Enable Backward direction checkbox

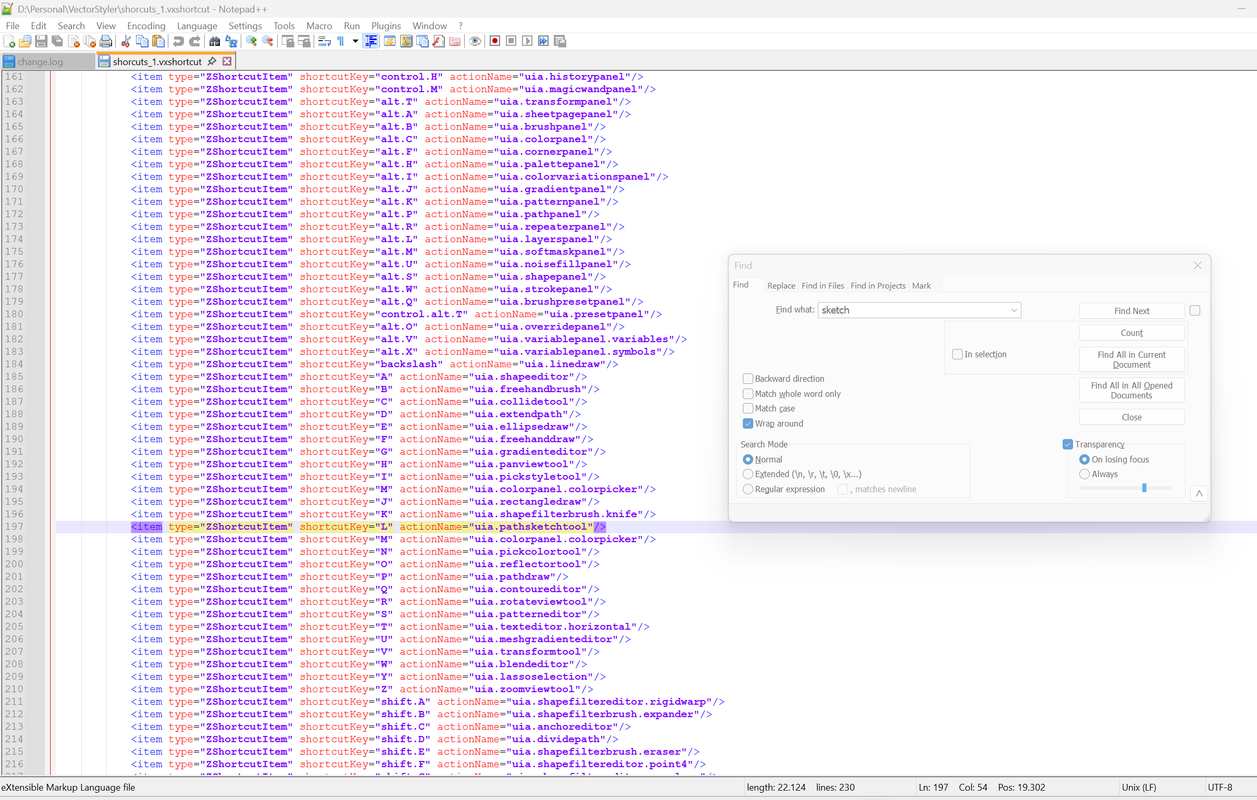coord(748,379)
